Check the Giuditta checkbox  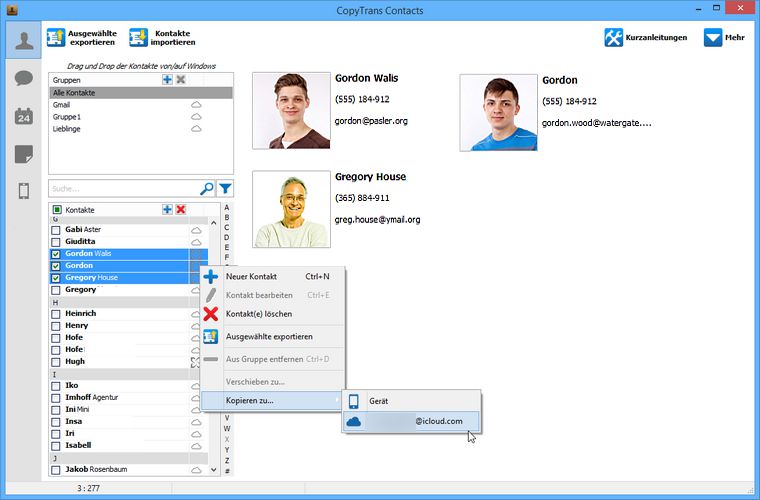[56, 242]
